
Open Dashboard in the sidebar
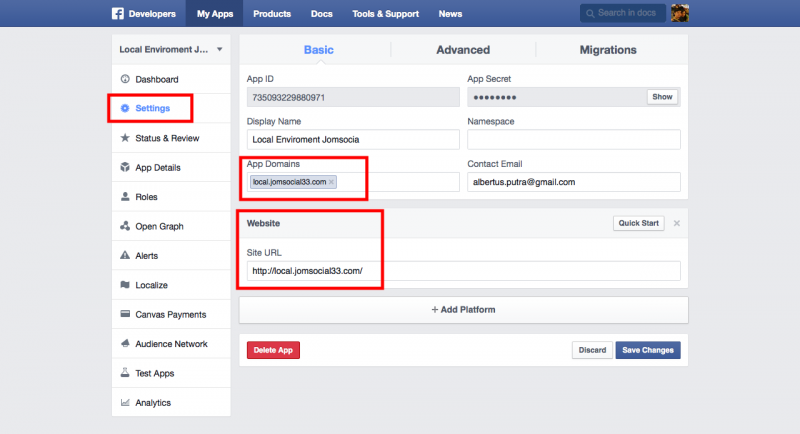(x=171, y=79)
